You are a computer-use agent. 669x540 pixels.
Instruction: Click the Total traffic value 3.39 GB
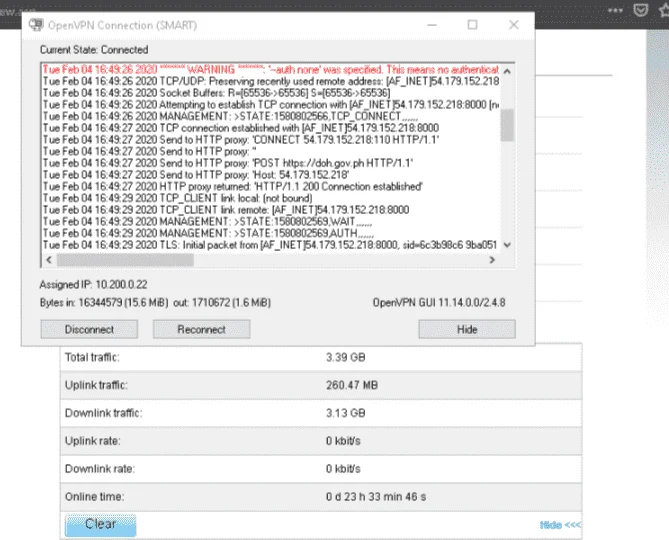(x=346, y=357)
